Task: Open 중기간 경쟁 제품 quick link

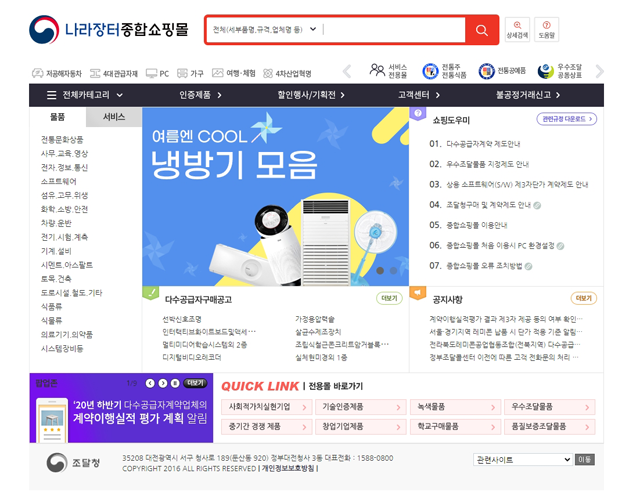Action: (x=267, y=427)
